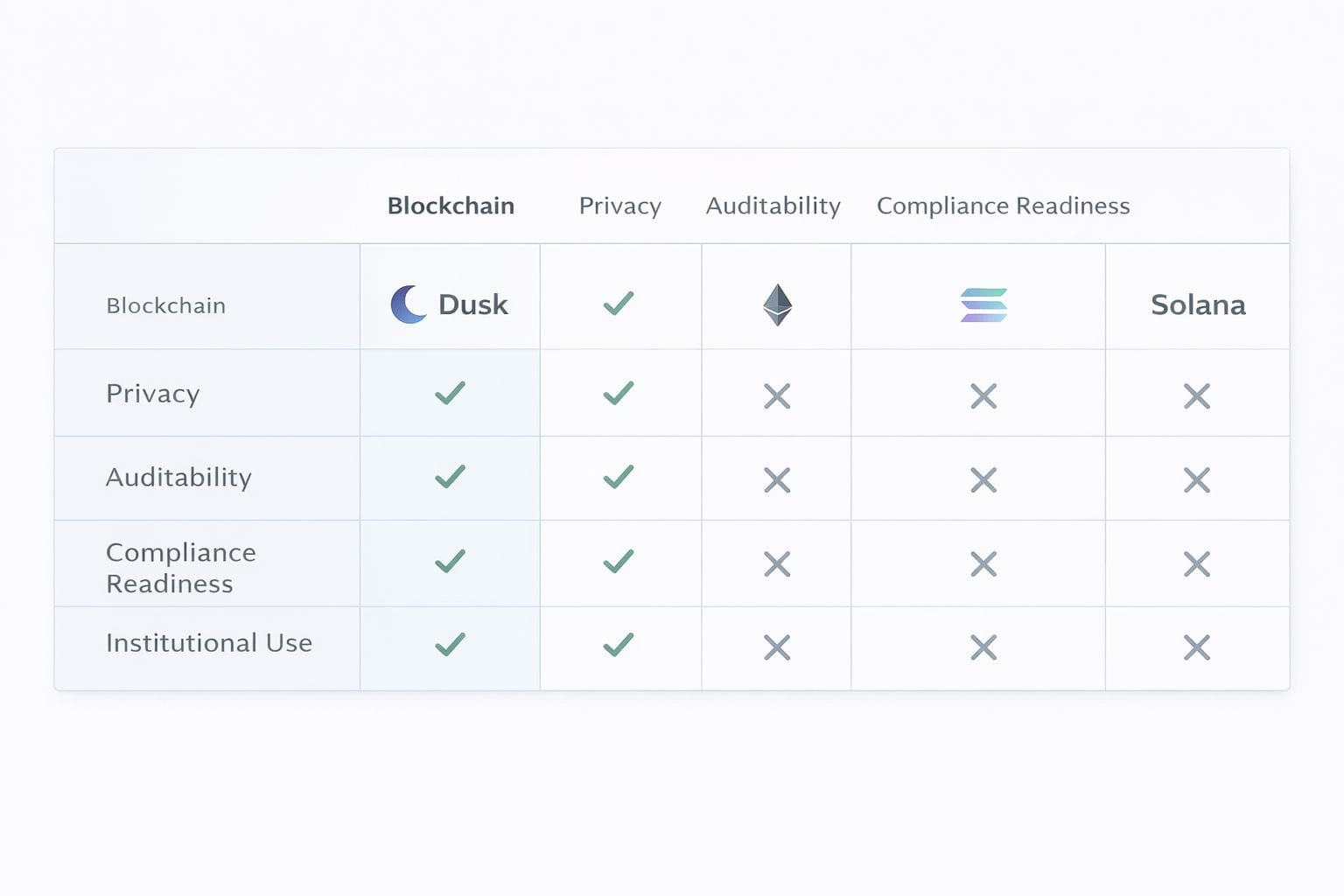Click the Ethereum diamond logo

[x=777, y=304]
